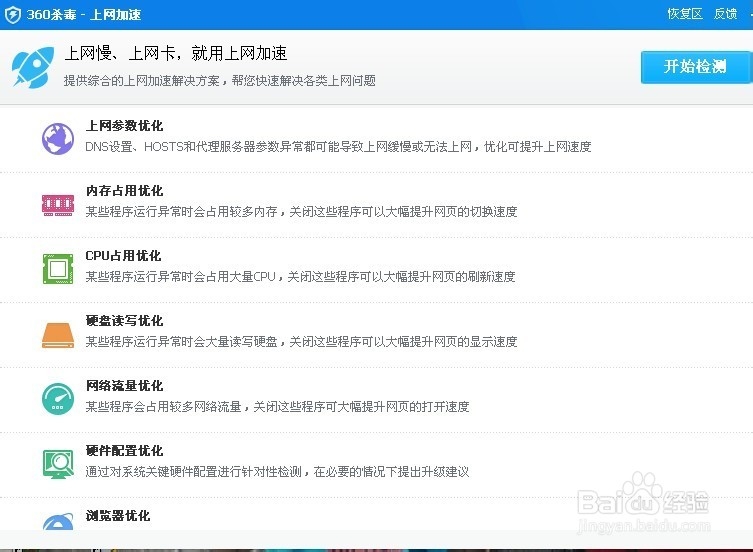The height and width of the screenshot is (552, 753).
Task: Click the description starting DNS设置、HOSTS
Action: [x=338, y=147]
